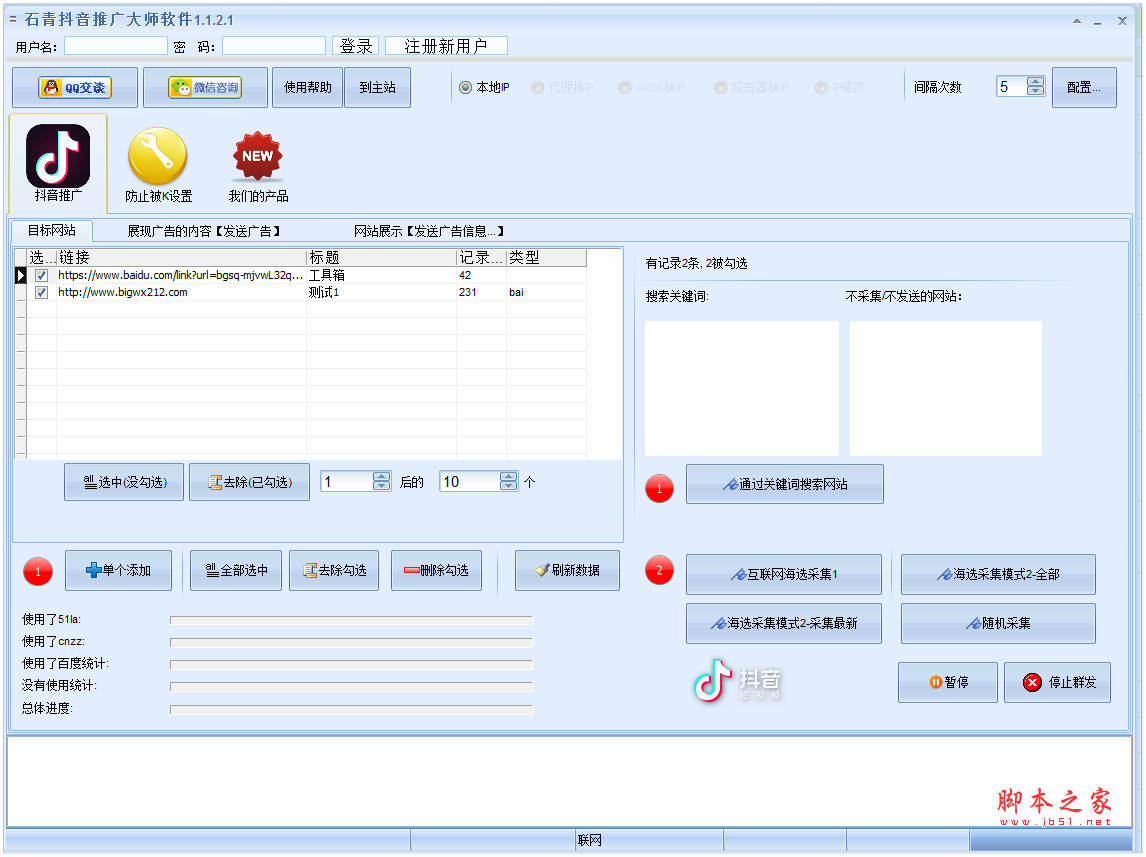The height and width of the screenshot is (857, 1146).
Task: Click the 注册新用户 button
Action: pos(446,46)
